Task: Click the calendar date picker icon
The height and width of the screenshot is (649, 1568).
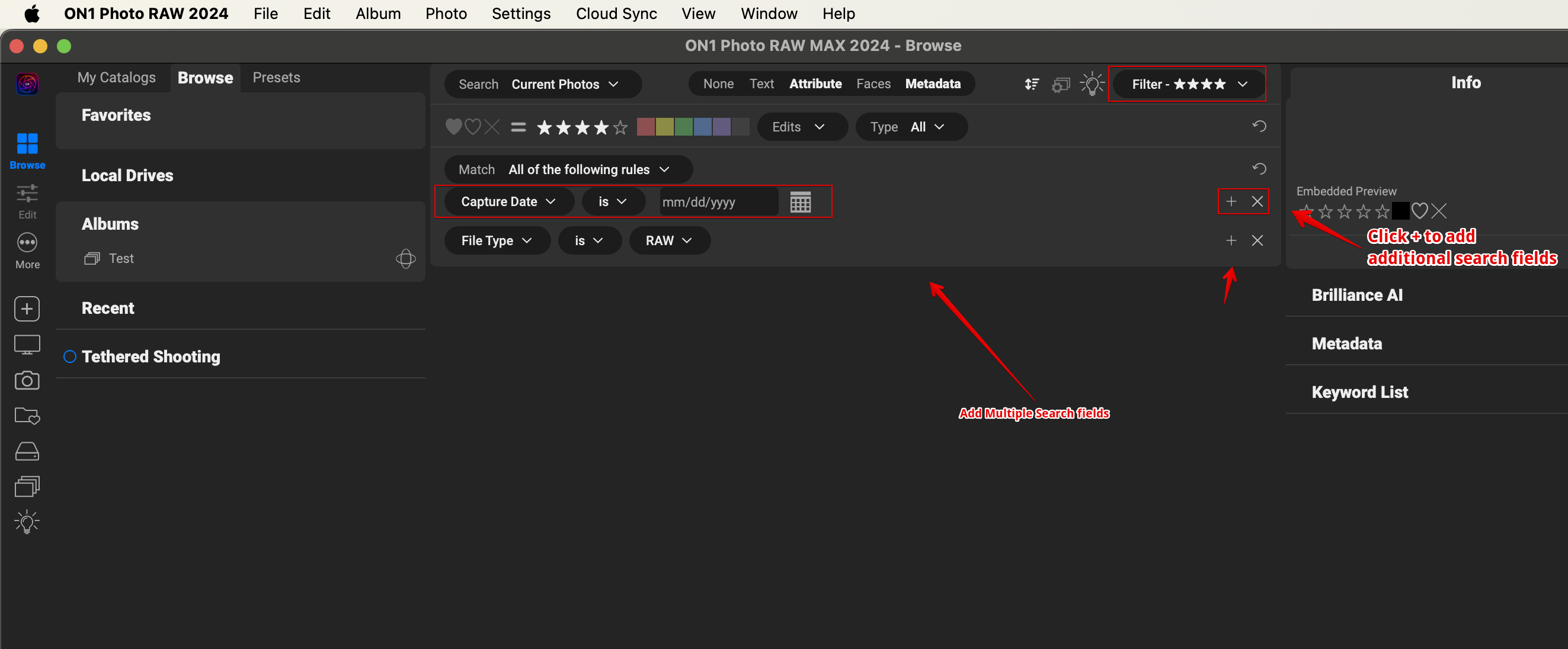Action: tap(800, 202)
